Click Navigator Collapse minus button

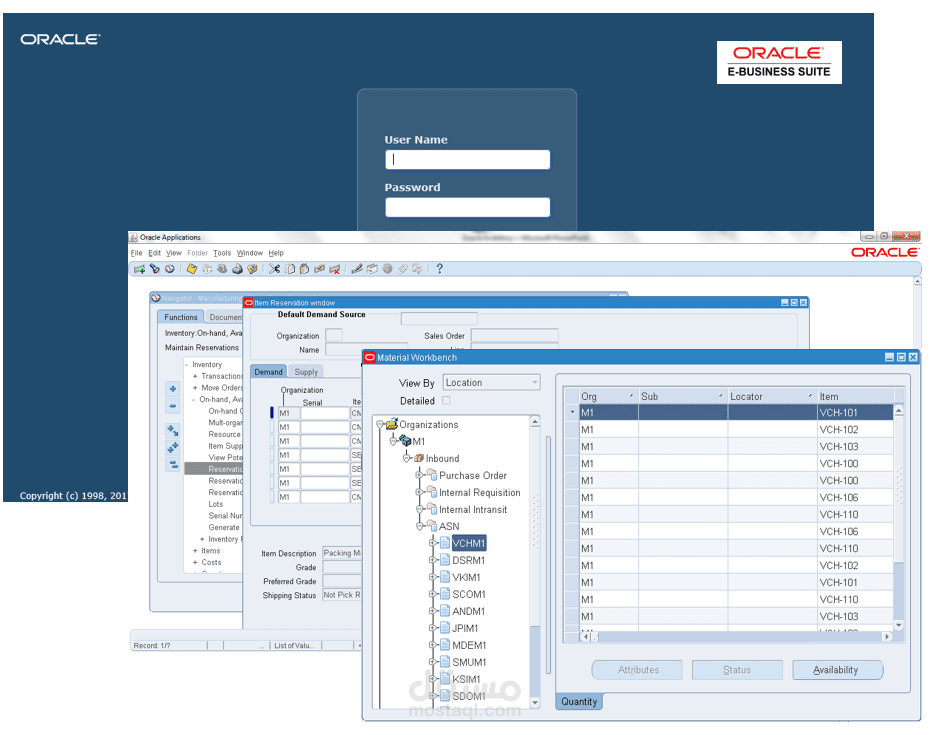[x=173, y=406]
